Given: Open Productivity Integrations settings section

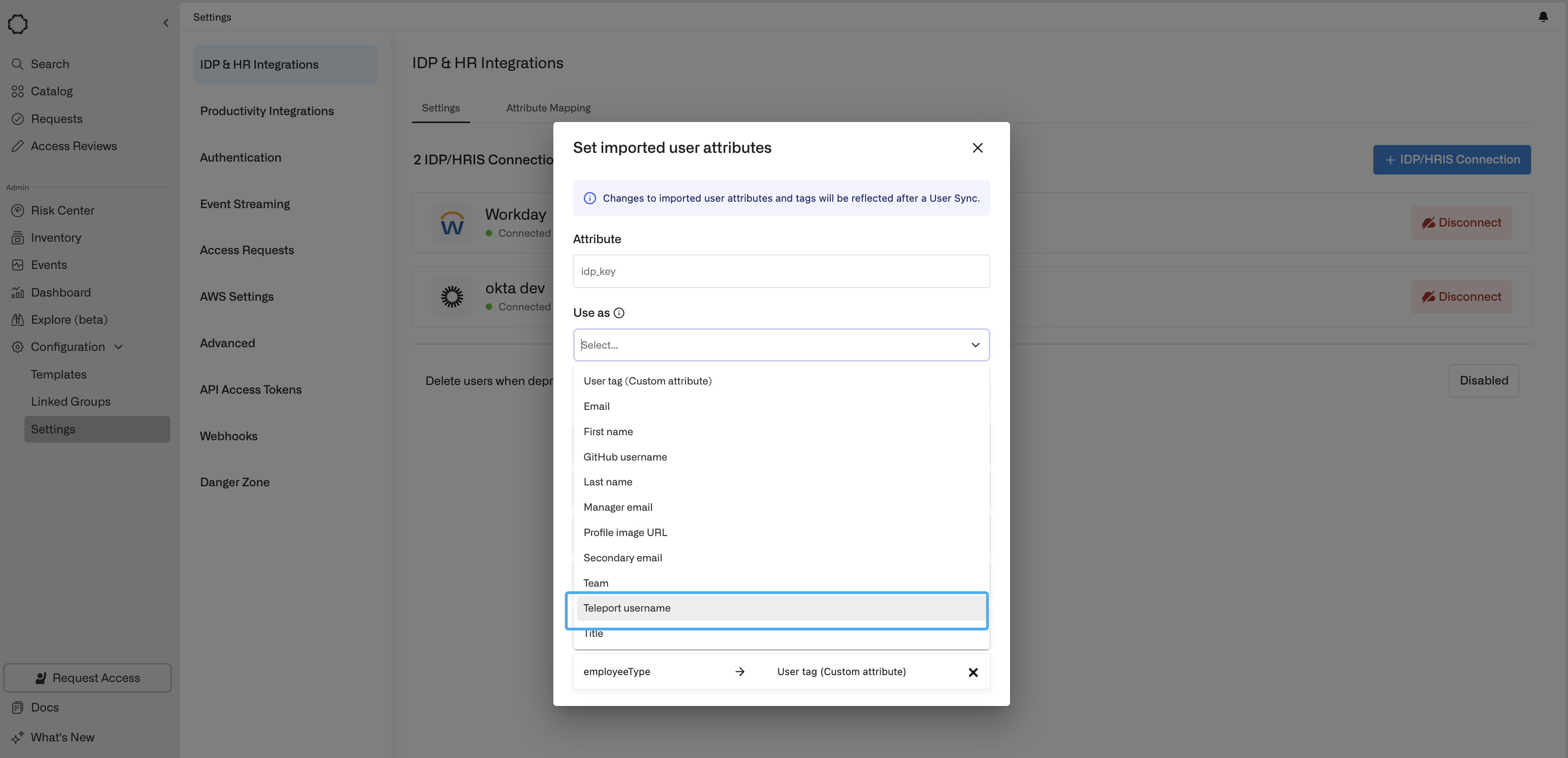Looking at the screenshot, I should click(x=267, y=111).
